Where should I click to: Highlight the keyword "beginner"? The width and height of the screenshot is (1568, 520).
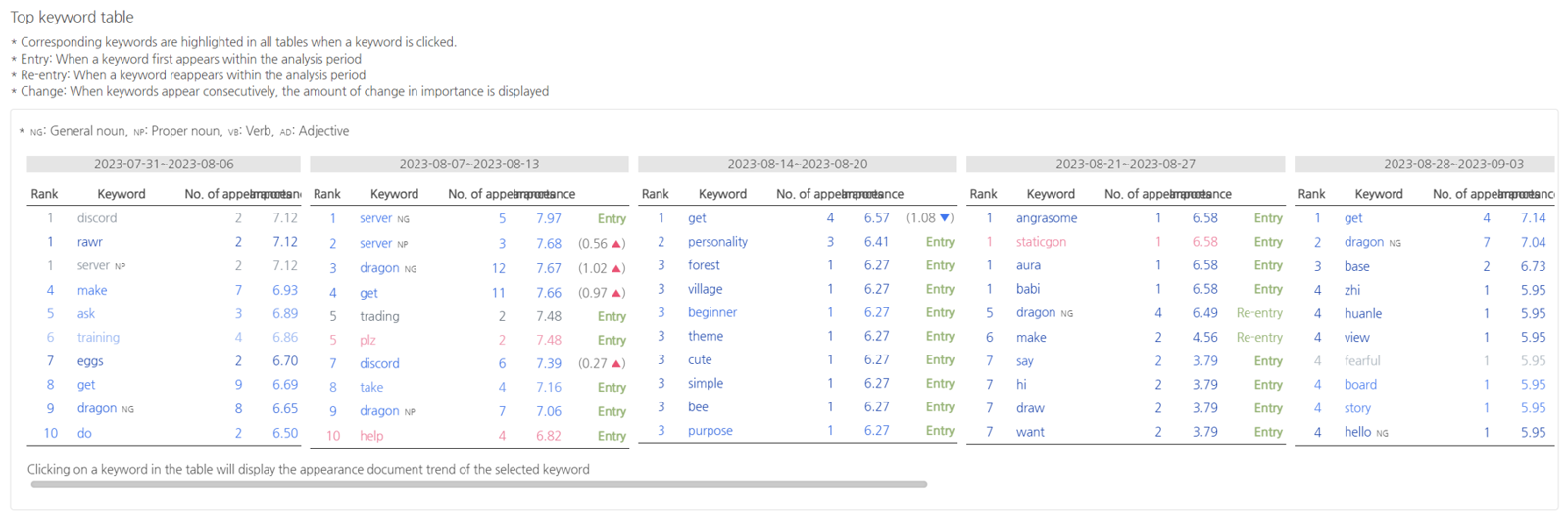point(712,312)
